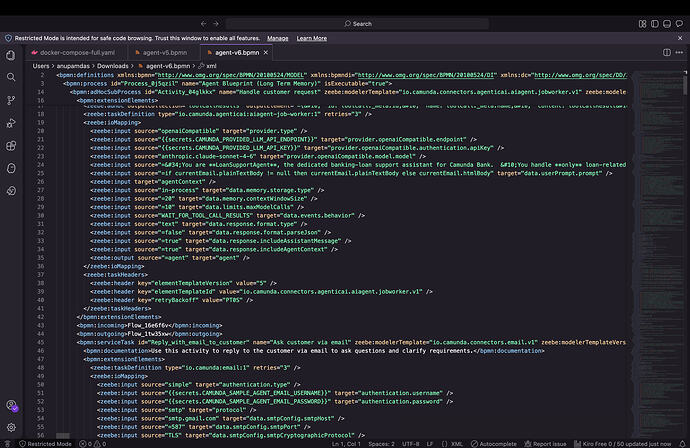This screenshot has width=690, height=448.
Task: Click the anupamdas breadcrumb
Action: [x=73, y=66]
